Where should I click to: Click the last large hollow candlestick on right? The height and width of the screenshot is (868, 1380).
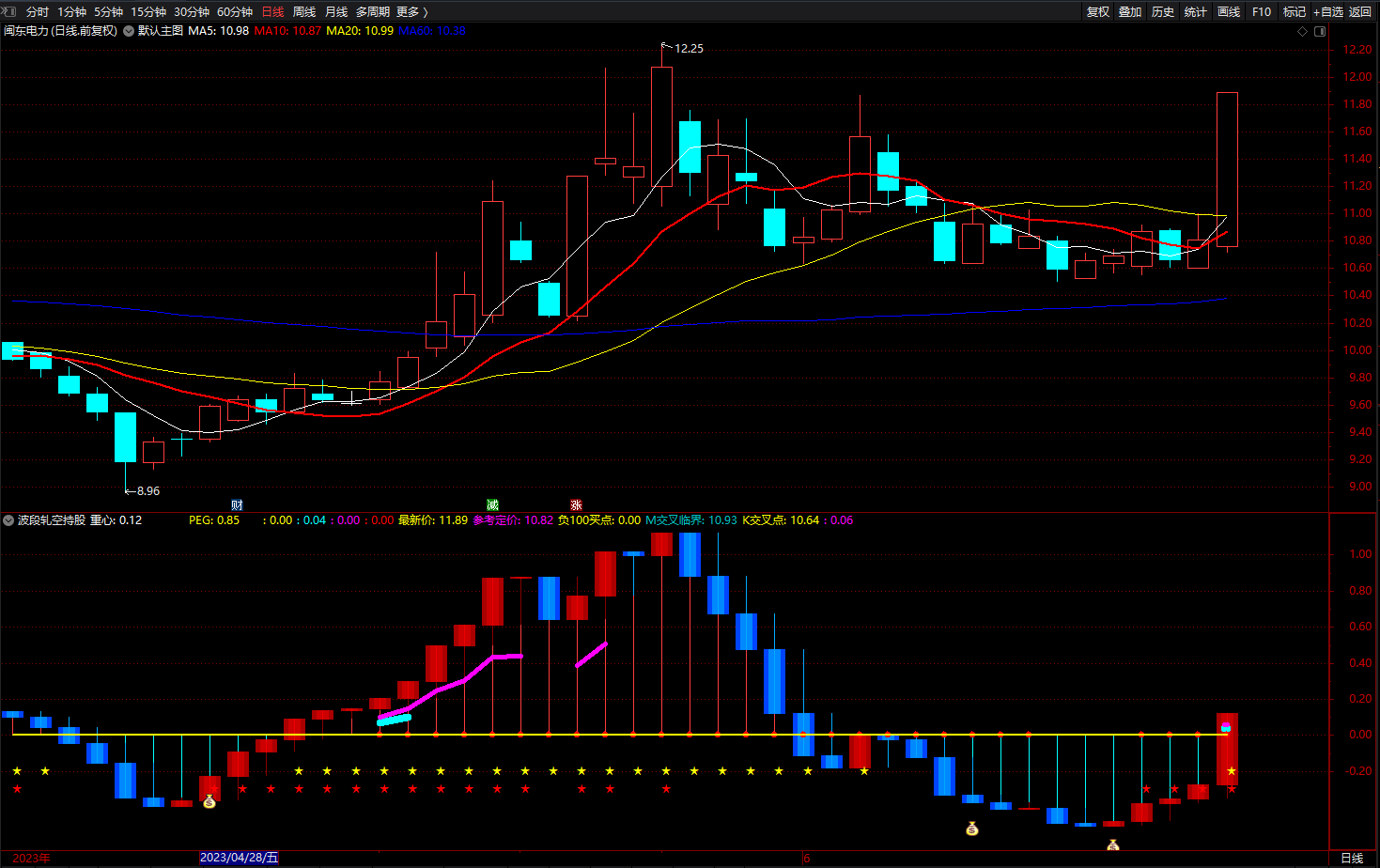pos(1227,170)
